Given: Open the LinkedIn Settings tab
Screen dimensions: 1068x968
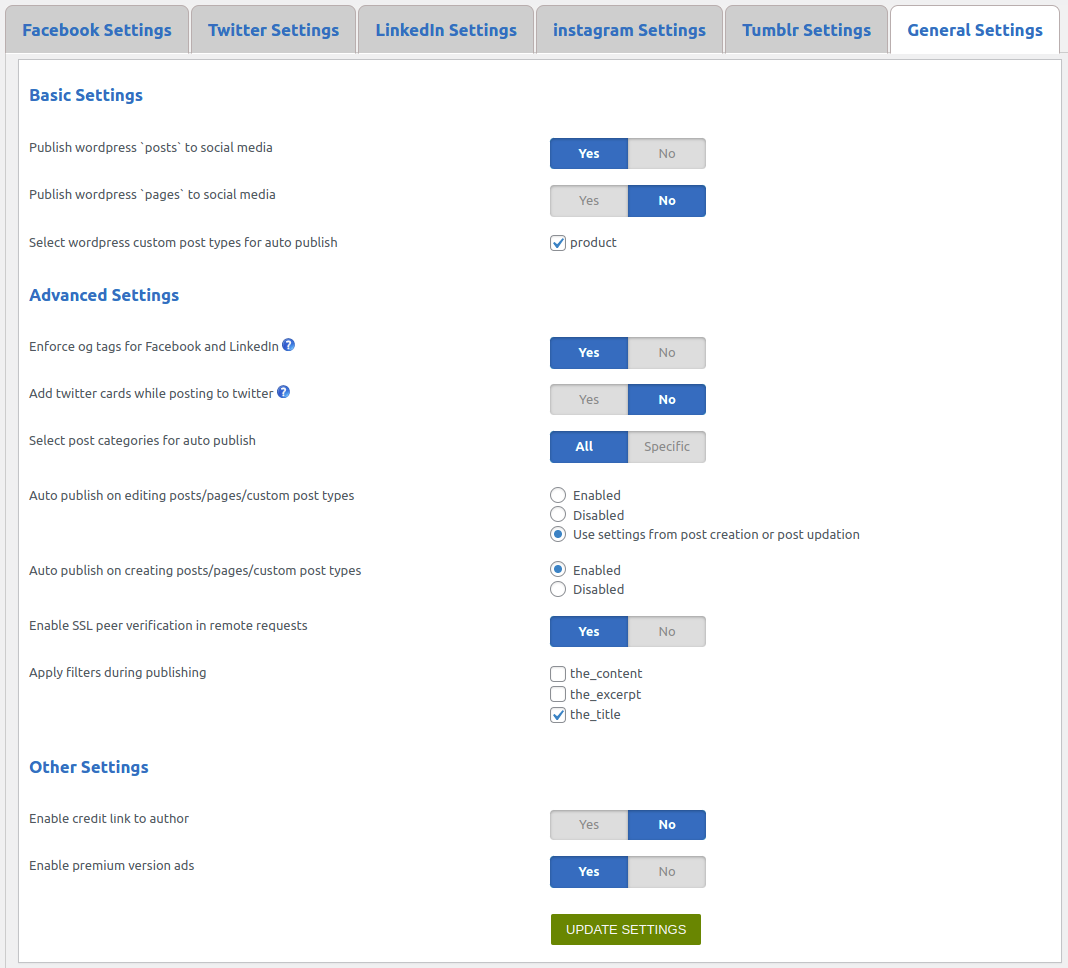Looking at the screenshot, I should 445,30.
